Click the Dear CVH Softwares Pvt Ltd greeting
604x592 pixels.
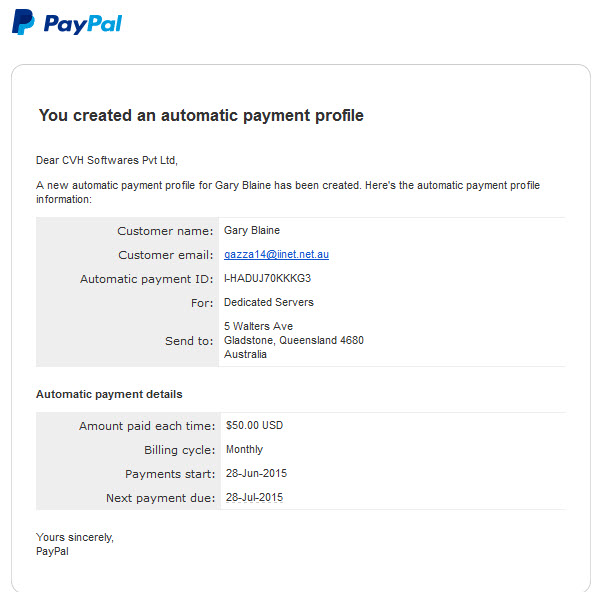click(x=107, y=160)
